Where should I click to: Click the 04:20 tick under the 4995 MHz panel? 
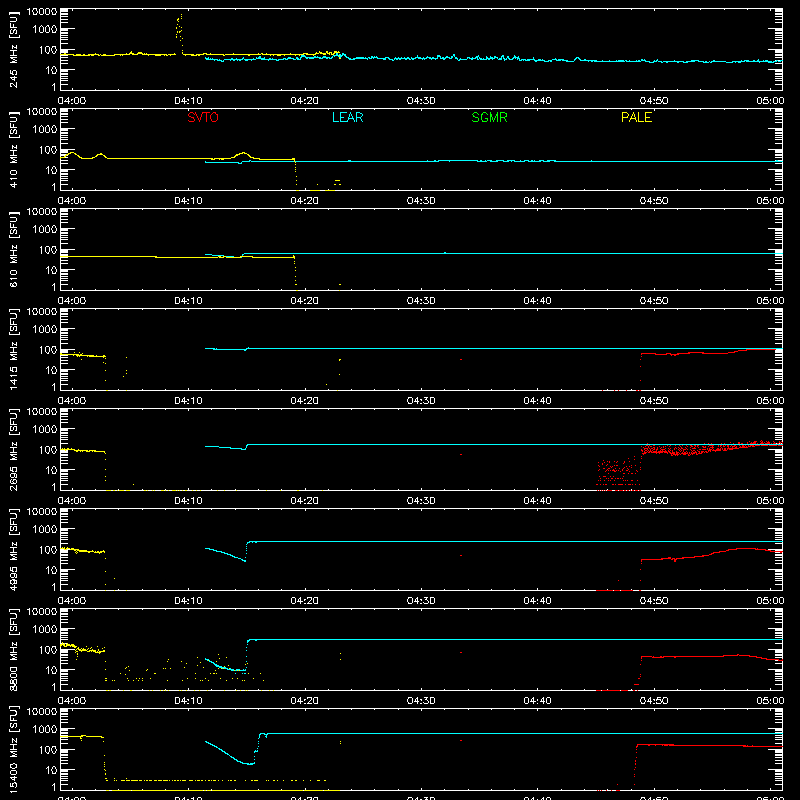(x=305, y=601)
